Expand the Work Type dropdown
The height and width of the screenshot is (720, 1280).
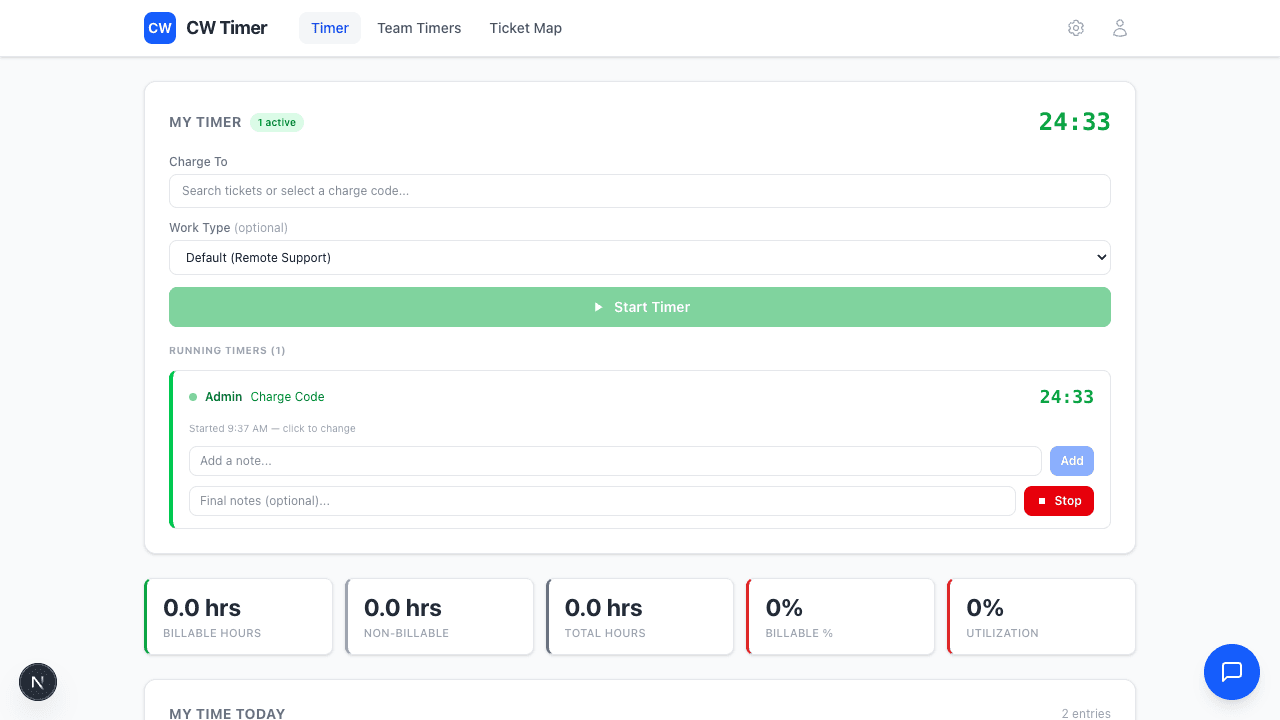[639, 258]
